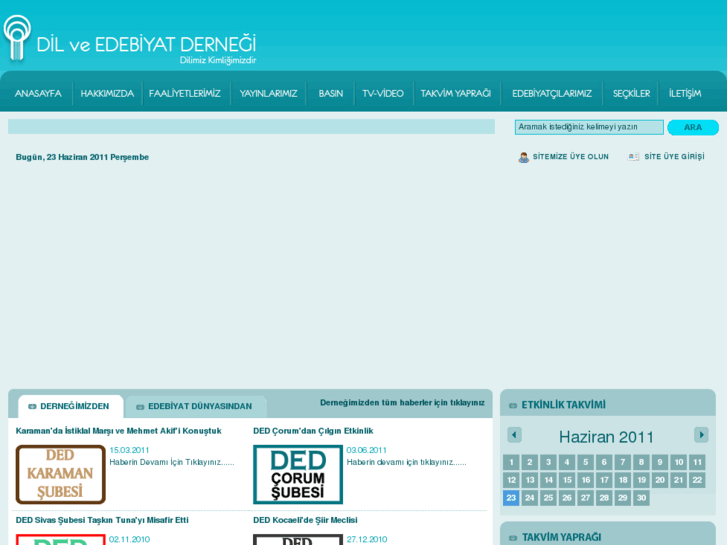Viewport: 727px width, 545px height.
Task: Open the ANASAYFA menu item
Action: click(x=38, y=94)
